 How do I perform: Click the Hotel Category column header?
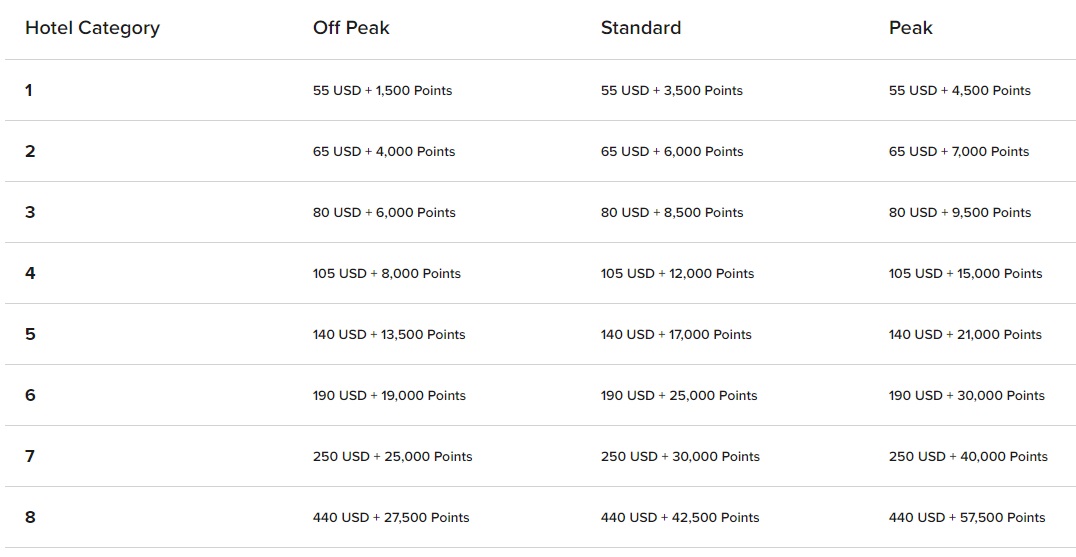[x=93, y=28]
